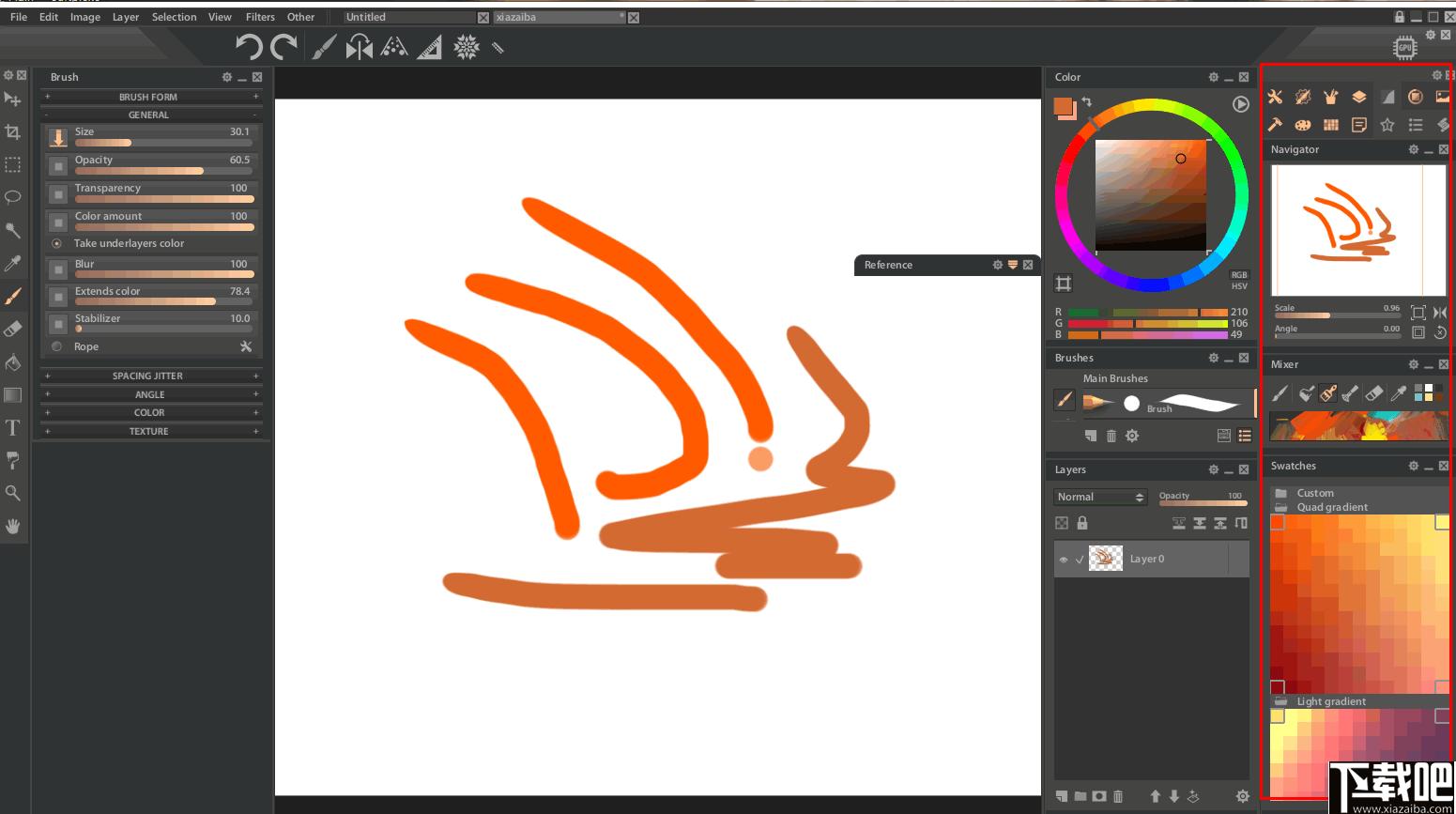Expand the COLOR section
This screenshot has height=814, width=1456.
(151, 412)
